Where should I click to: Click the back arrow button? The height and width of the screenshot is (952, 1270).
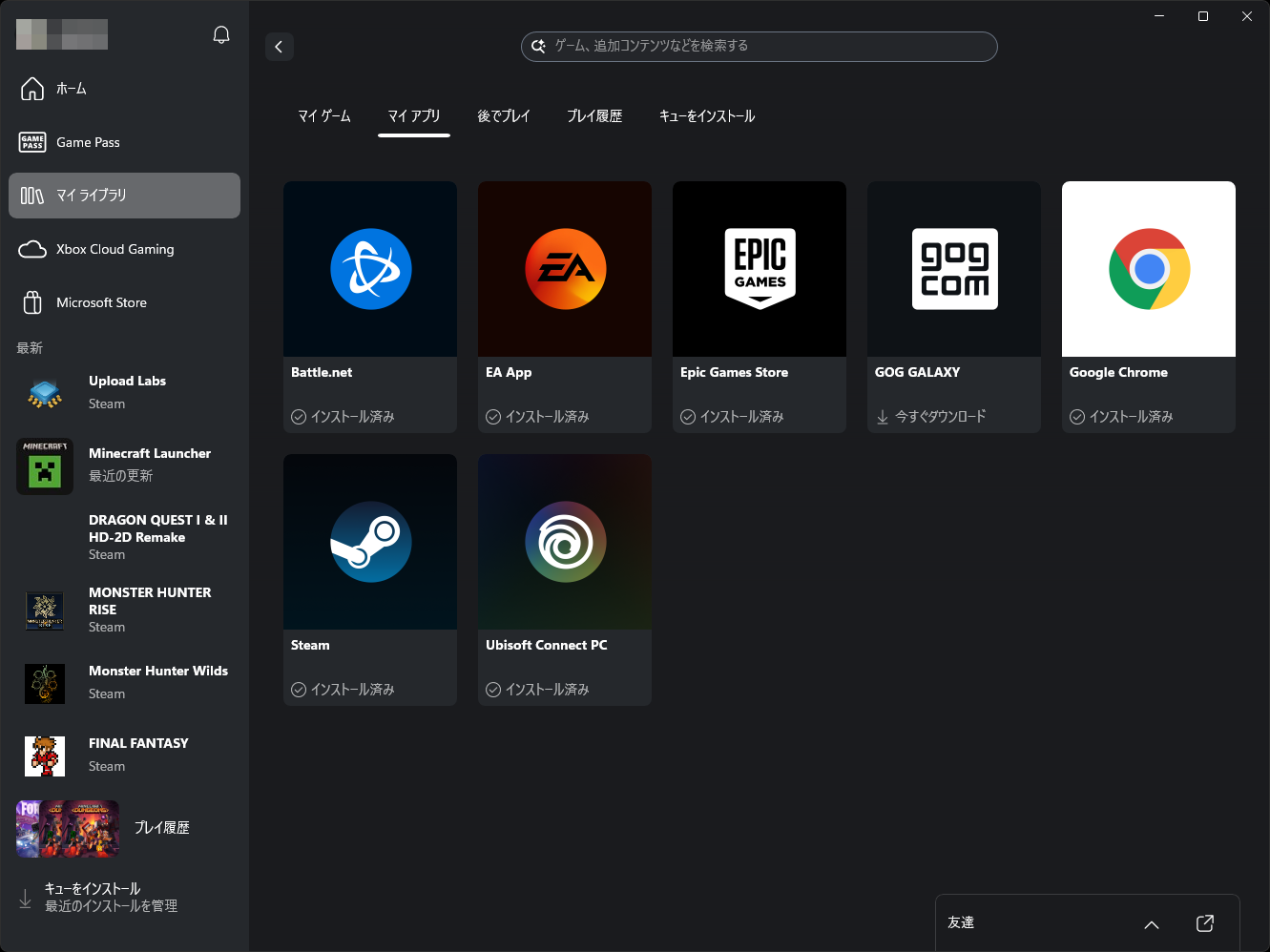279,46
